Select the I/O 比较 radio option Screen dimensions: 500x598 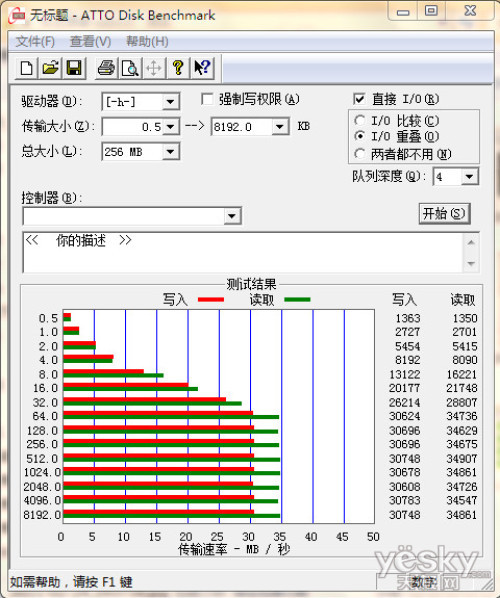point(359,121)
